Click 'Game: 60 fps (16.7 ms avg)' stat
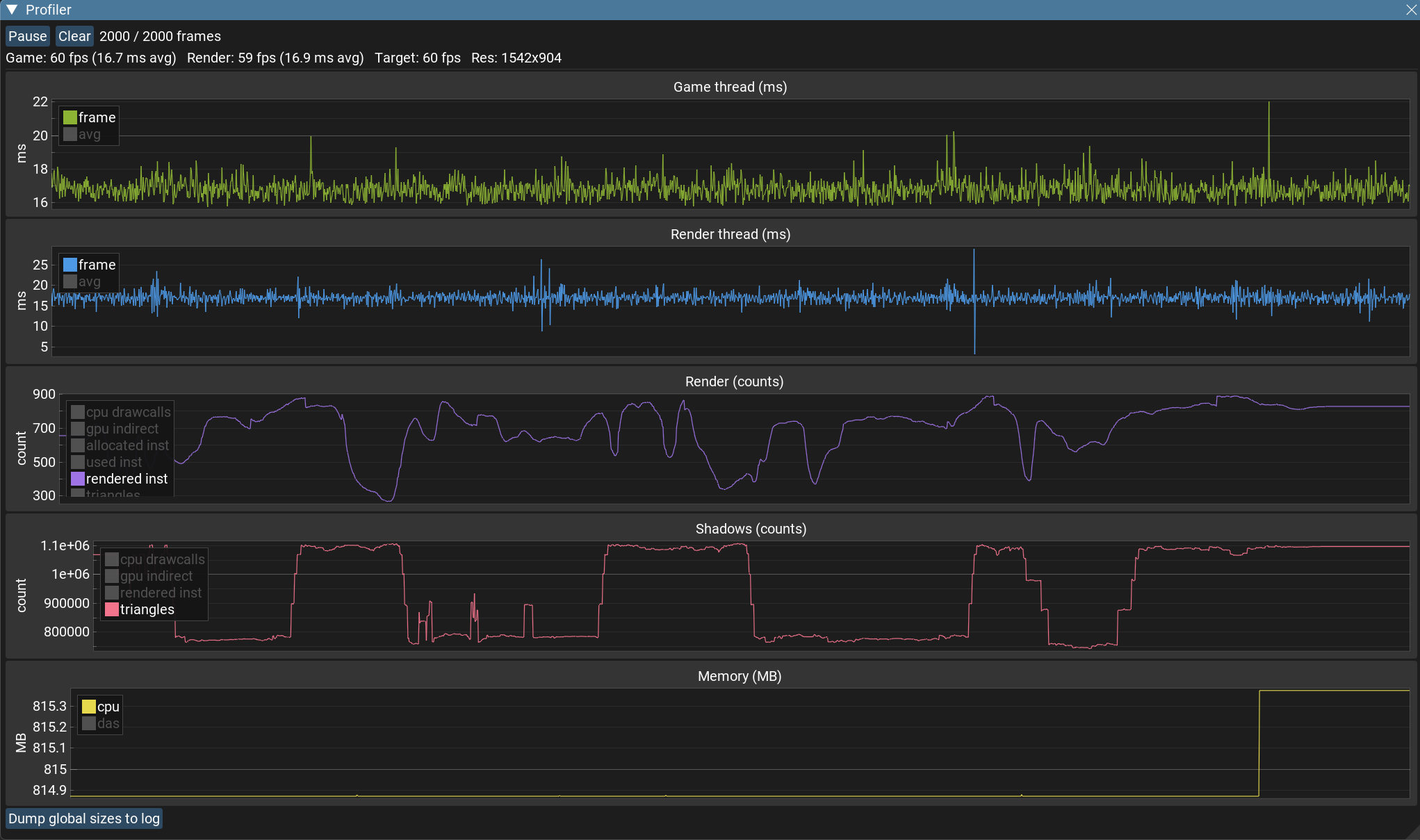 click(91, 58)
